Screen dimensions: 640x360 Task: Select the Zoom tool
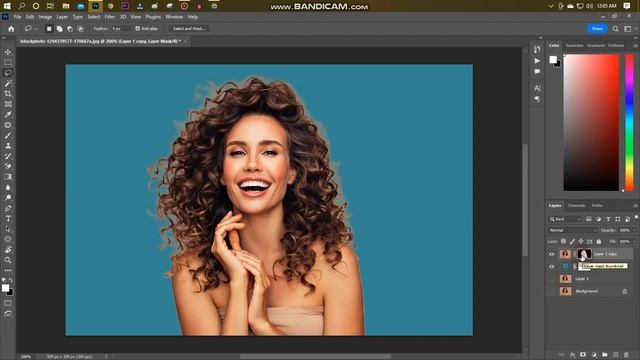point(8,260)
